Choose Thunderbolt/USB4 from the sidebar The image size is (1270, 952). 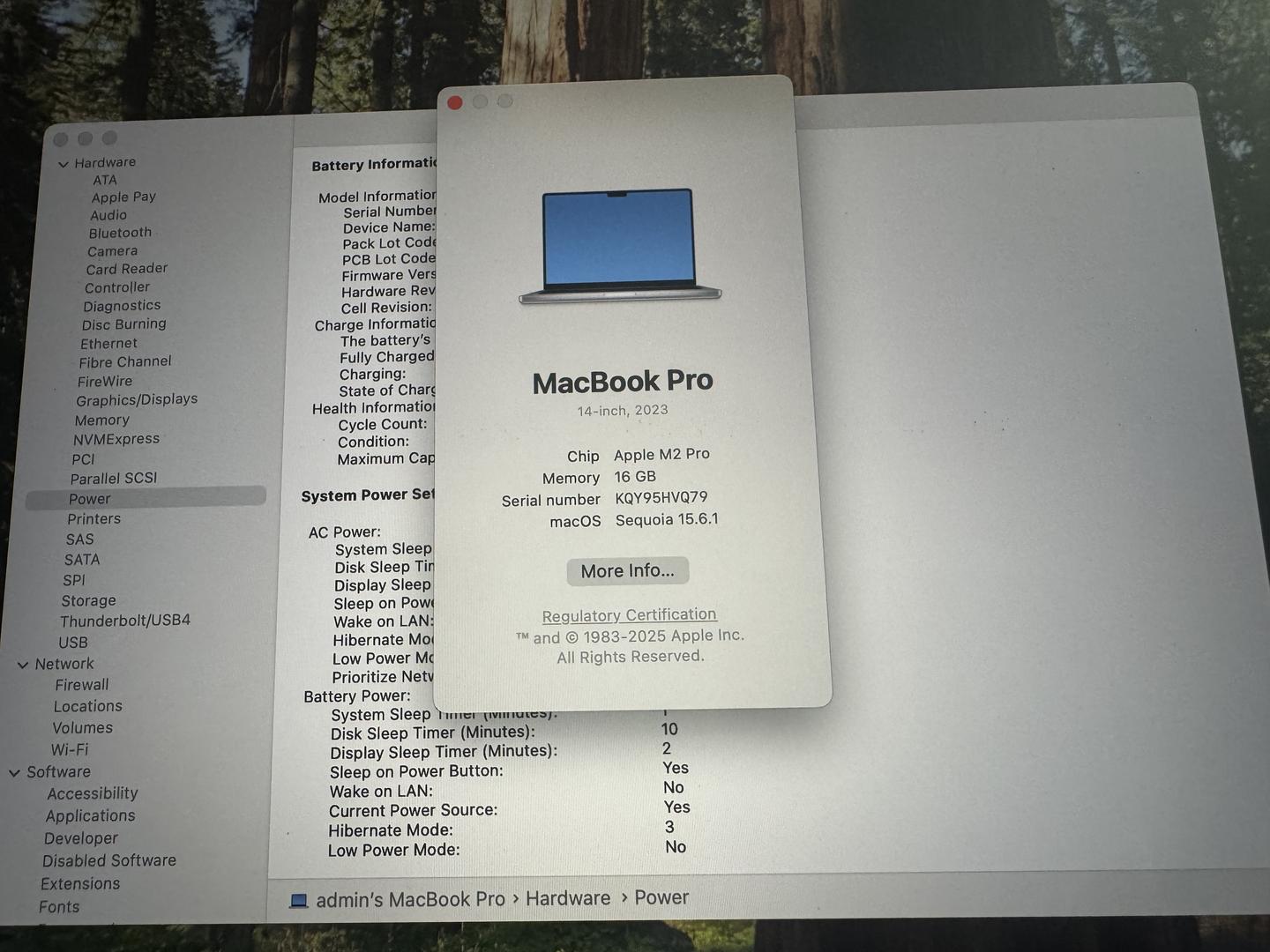click(124, 621)
